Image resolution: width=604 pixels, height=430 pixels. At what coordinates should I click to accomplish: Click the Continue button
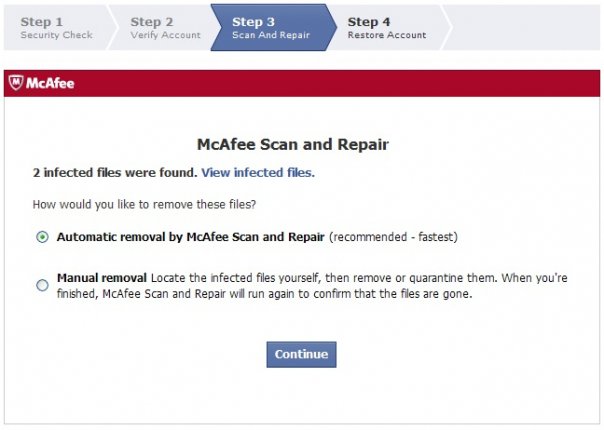pyautogui.click(x=301, y=354)
